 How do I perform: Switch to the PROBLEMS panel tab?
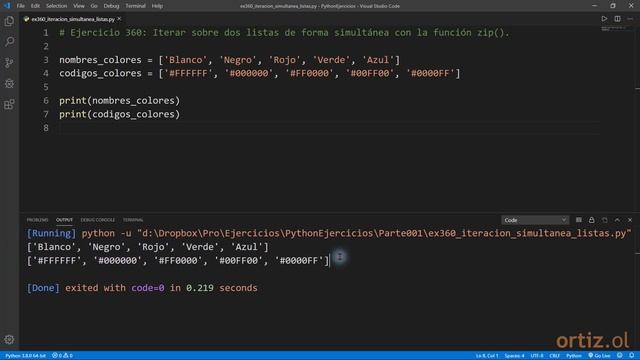tap(37, 220)
